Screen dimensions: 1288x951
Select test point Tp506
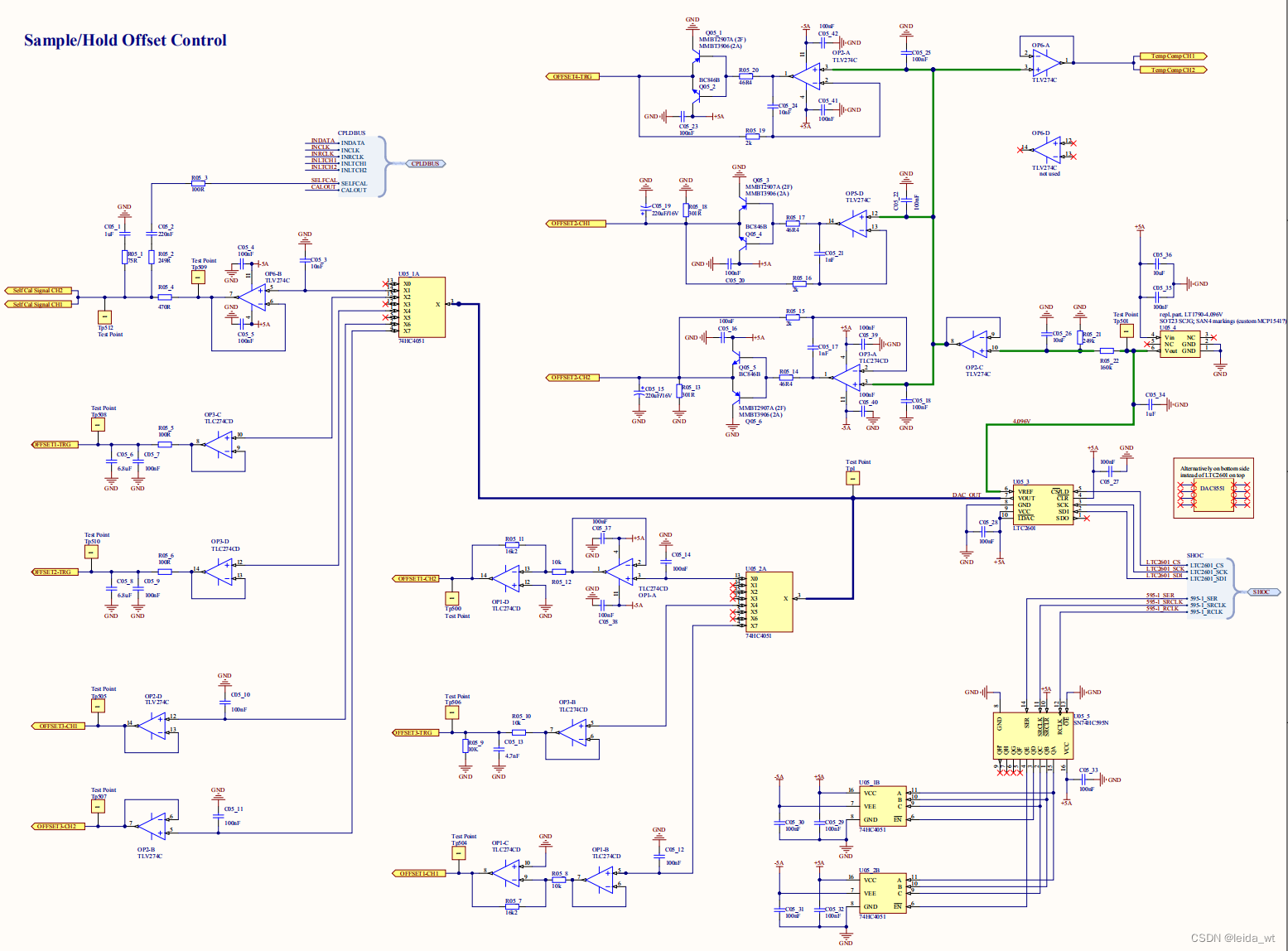[x=451, y=713]
